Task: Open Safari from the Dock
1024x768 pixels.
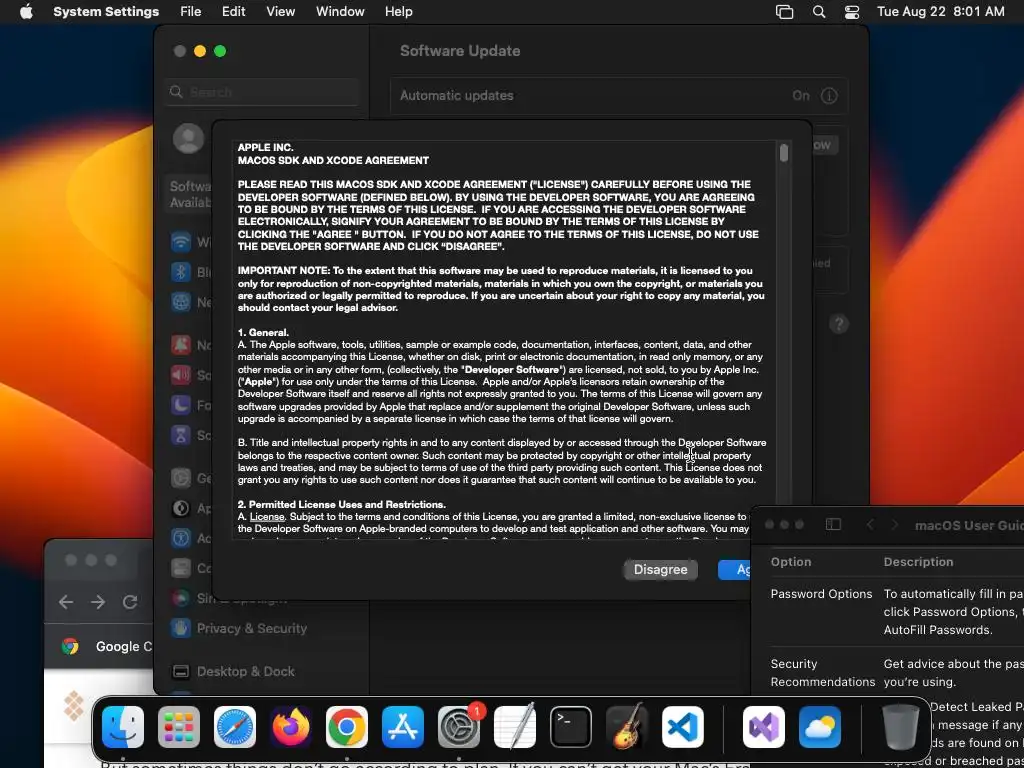Action: pyautogui.click(x=235, y=727)
